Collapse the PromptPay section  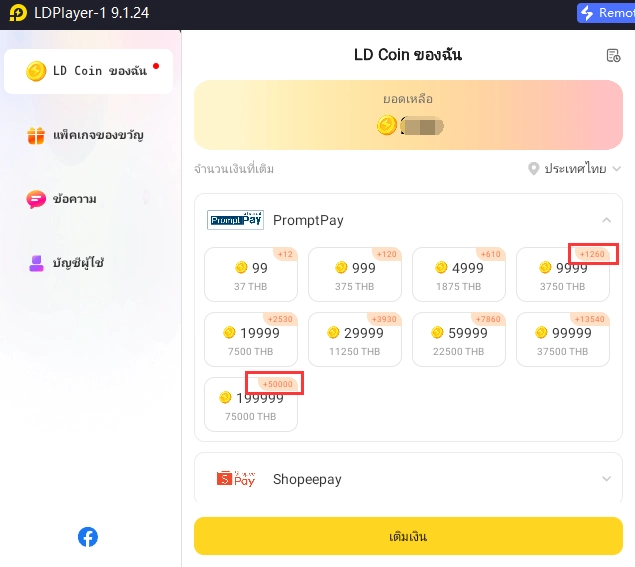(x=606, y=220)
